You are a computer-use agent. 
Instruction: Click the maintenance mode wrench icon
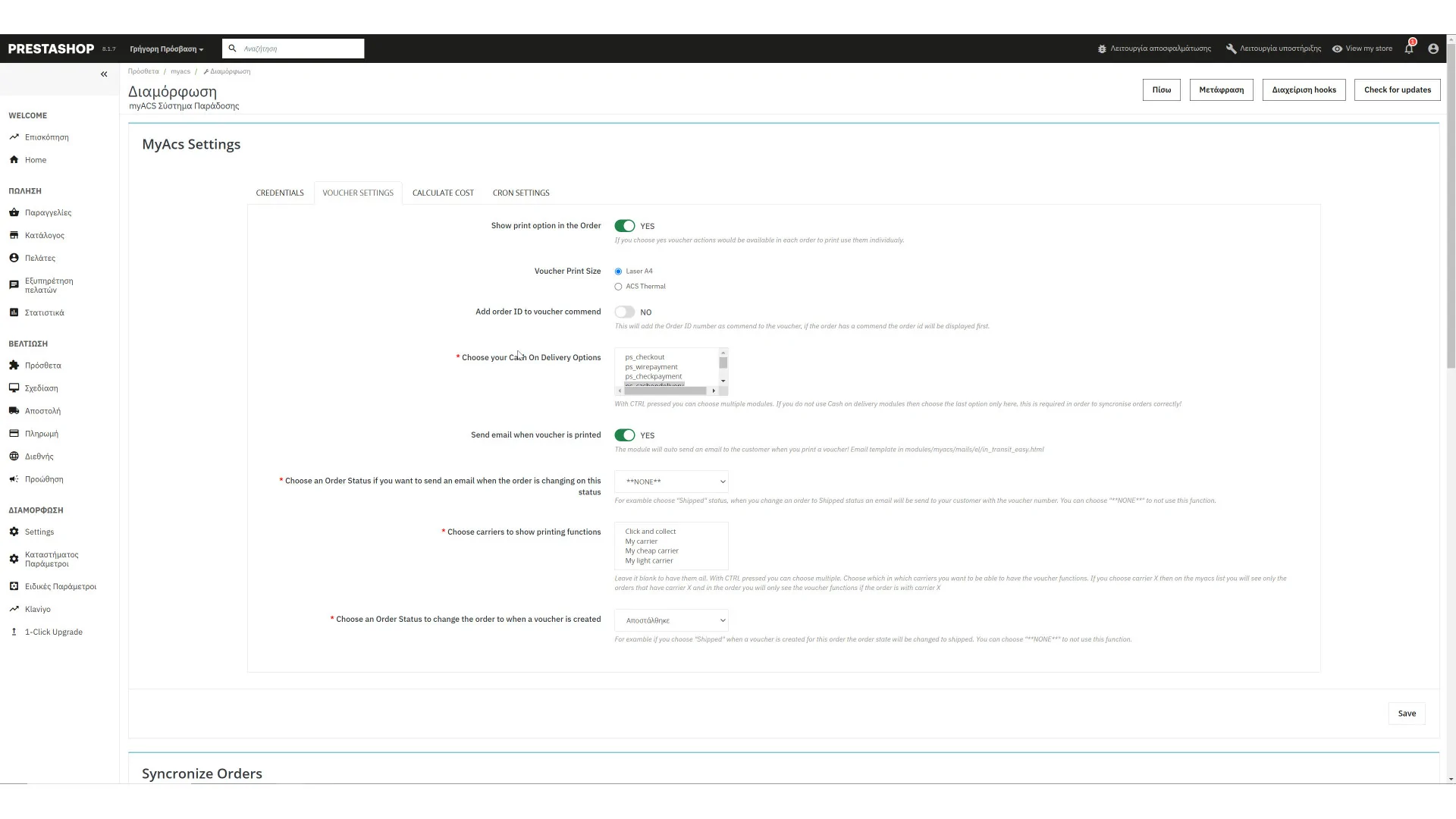(1231, 49)
